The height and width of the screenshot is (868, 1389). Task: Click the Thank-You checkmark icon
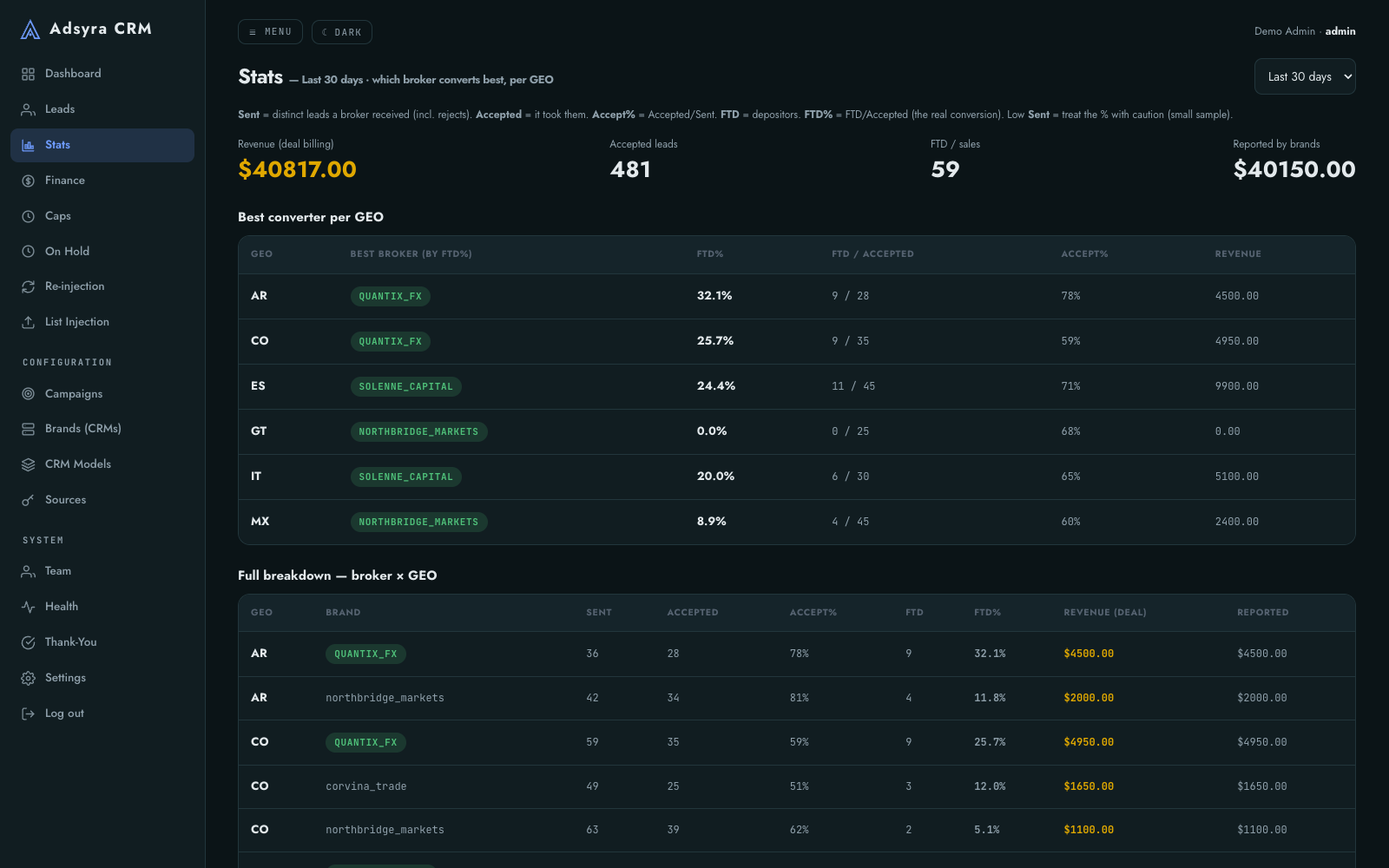click(28, 642)
